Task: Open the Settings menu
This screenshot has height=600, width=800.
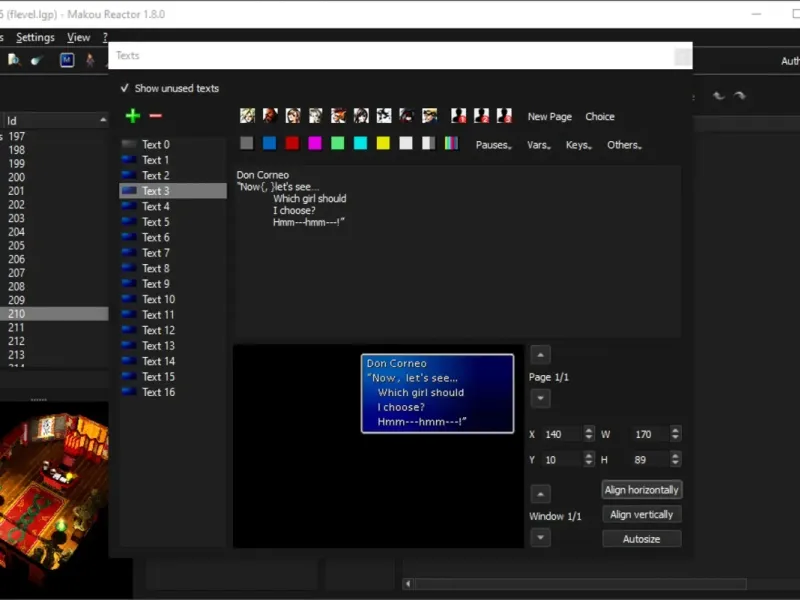Action: [35, 37]
